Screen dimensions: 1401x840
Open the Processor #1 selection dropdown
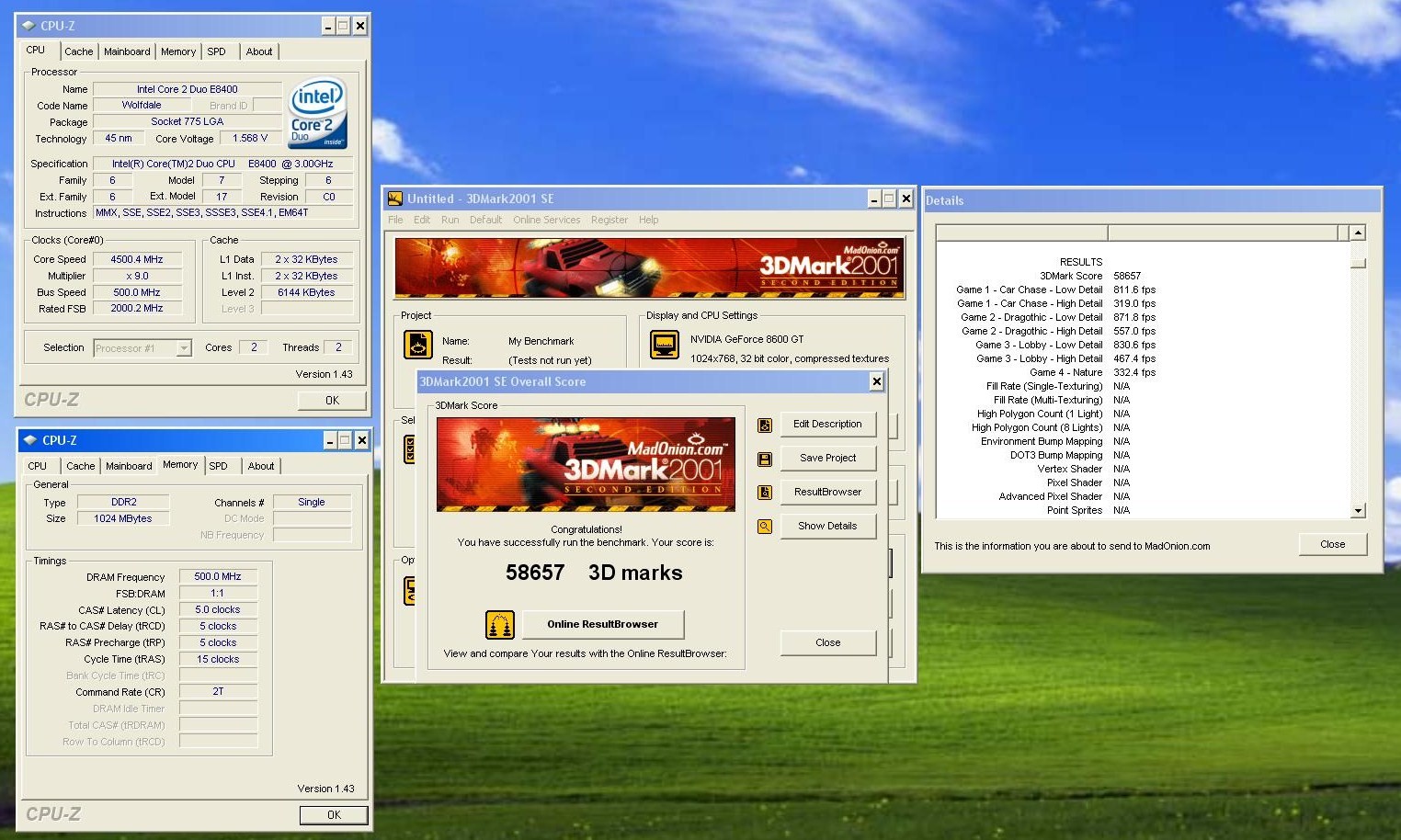(184, 348)
